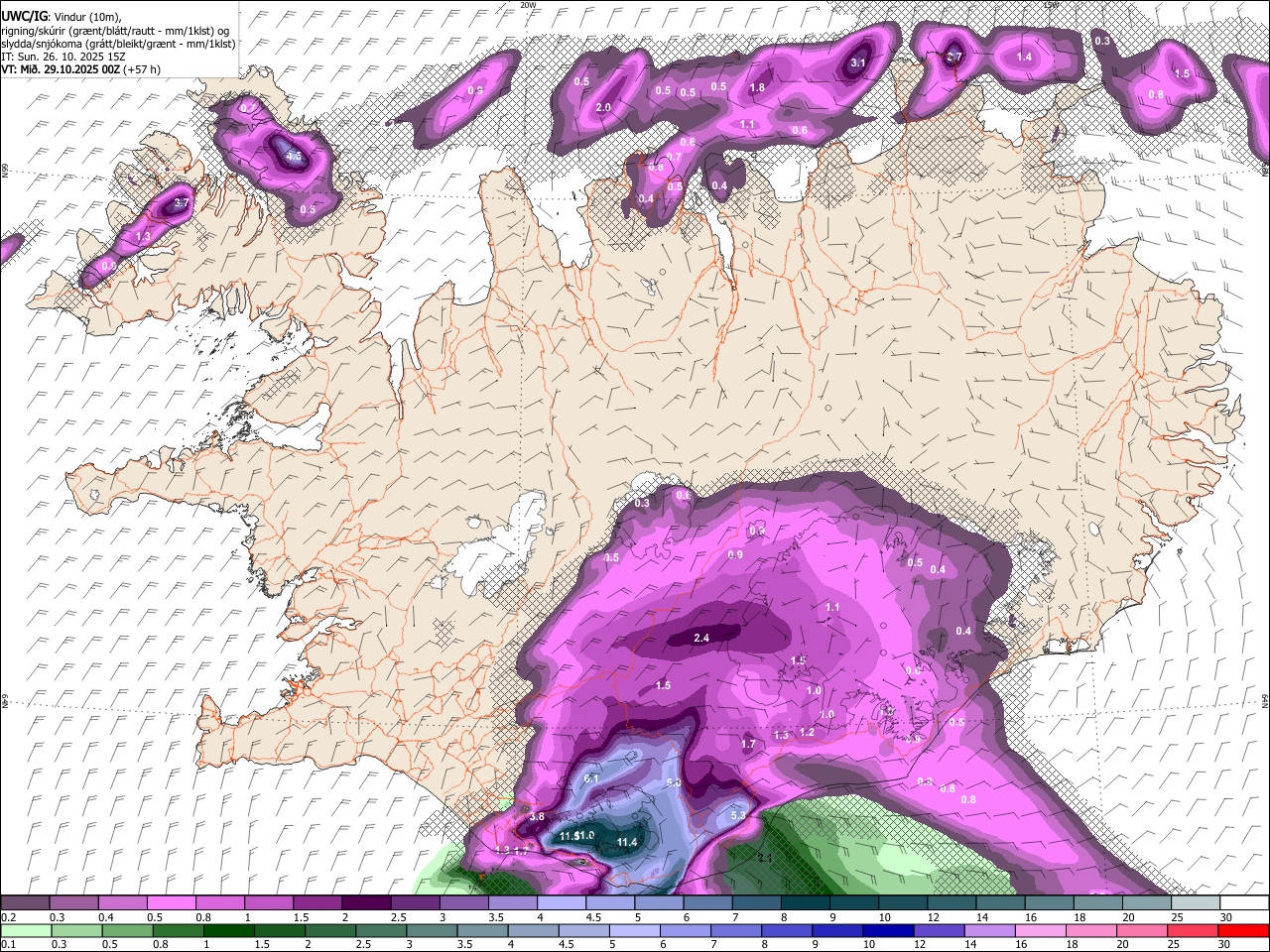Image resolution: width=1270 pixels, height=952 pixels.
Task: Click the '0.2' label on the snow legend
Action: [9, 917]
